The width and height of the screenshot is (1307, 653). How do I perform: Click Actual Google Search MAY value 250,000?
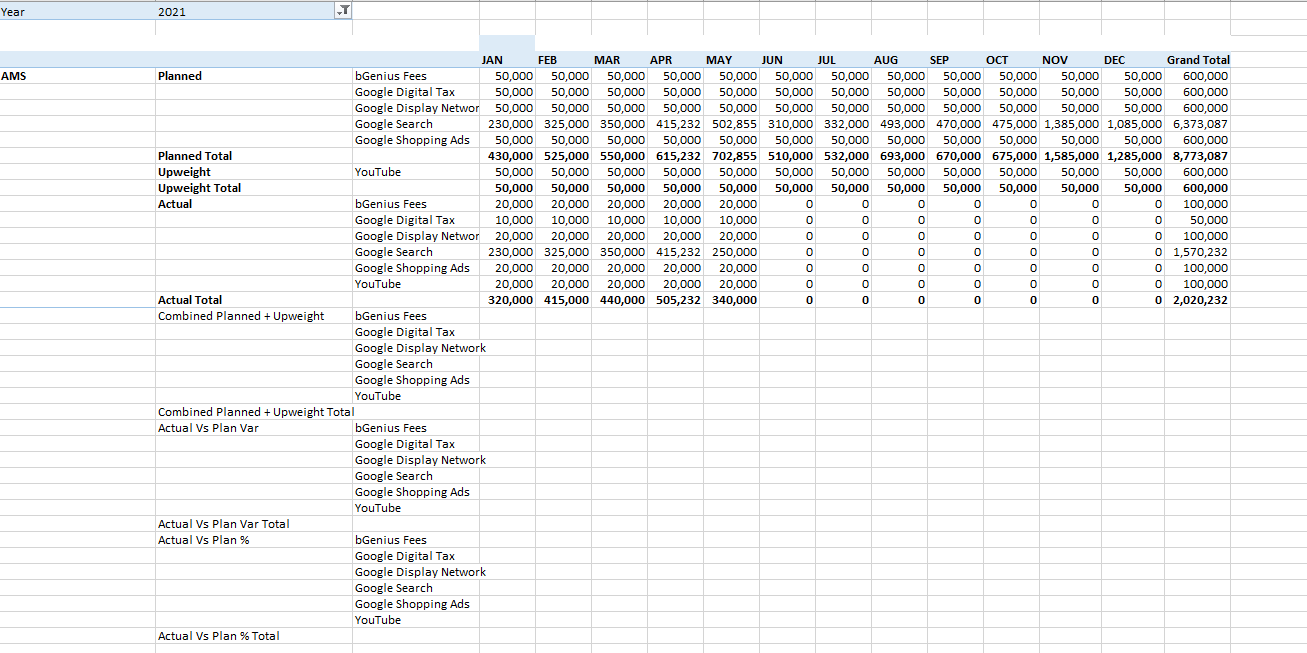[x=734, y=252]
